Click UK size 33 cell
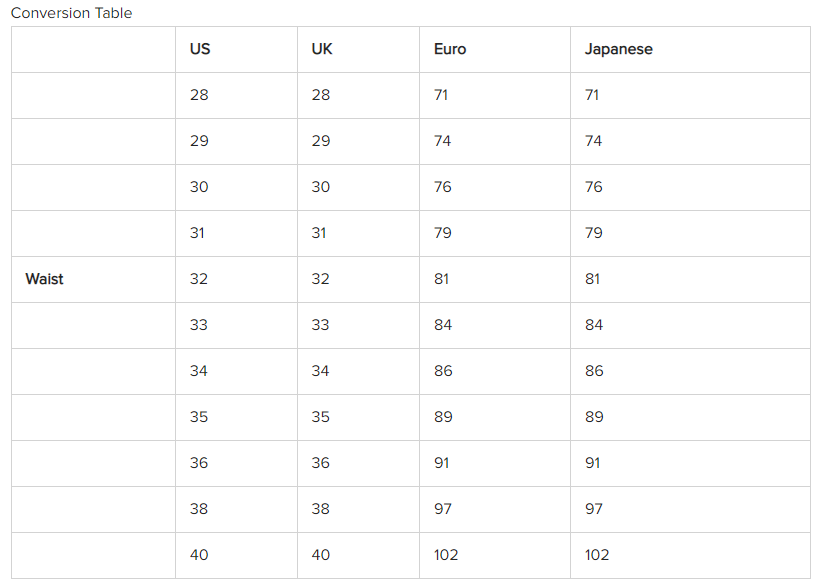The width and height of the screenshot is (820, 586). pyautogui.click(x=321, y=325)
